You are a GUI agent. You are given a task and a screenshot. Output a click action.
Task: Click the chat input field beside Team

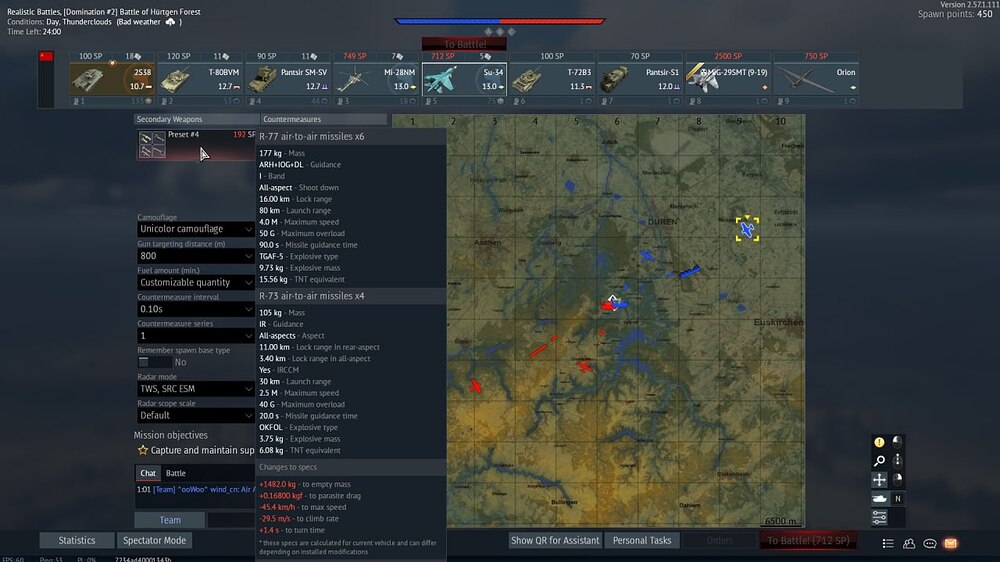231,520
